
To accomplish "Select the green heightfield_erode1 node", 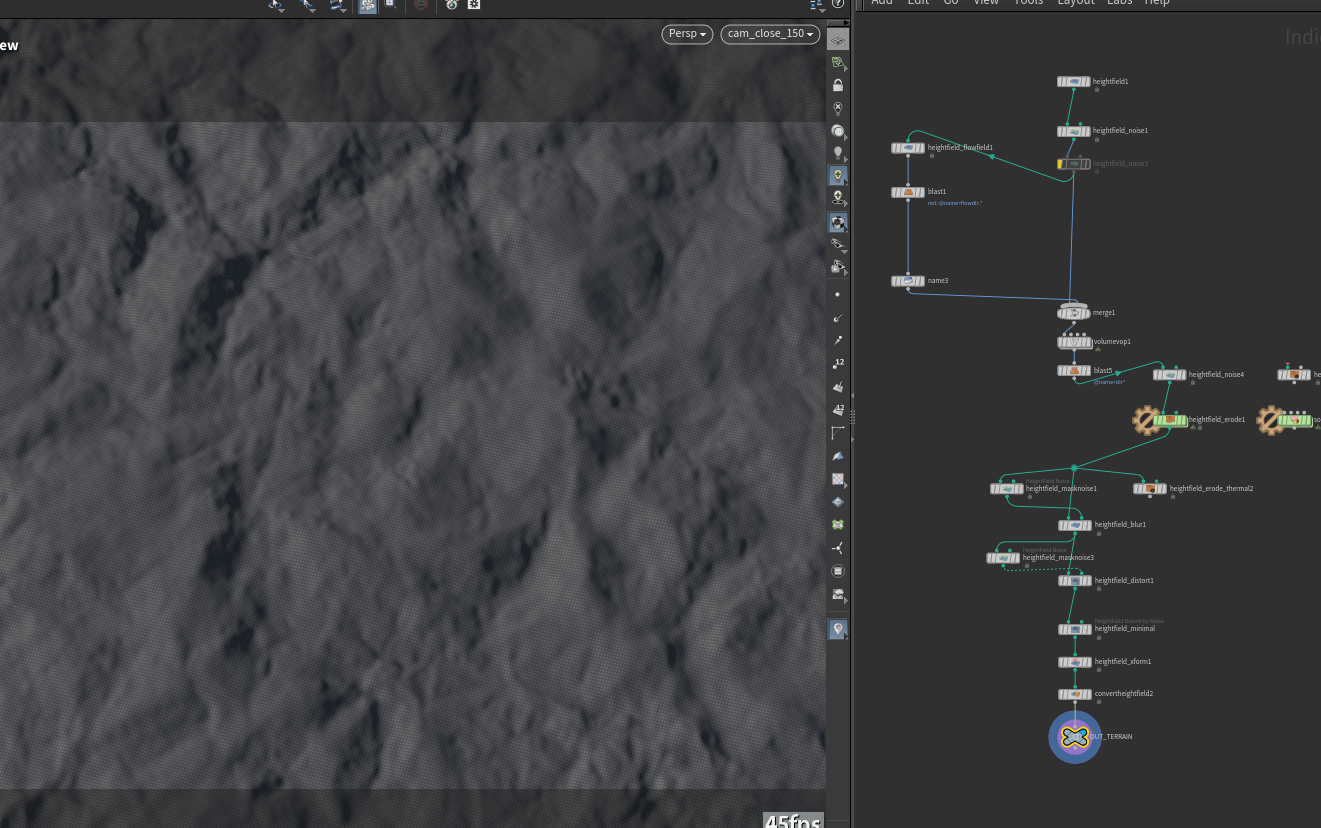I will click(1170, 420).
